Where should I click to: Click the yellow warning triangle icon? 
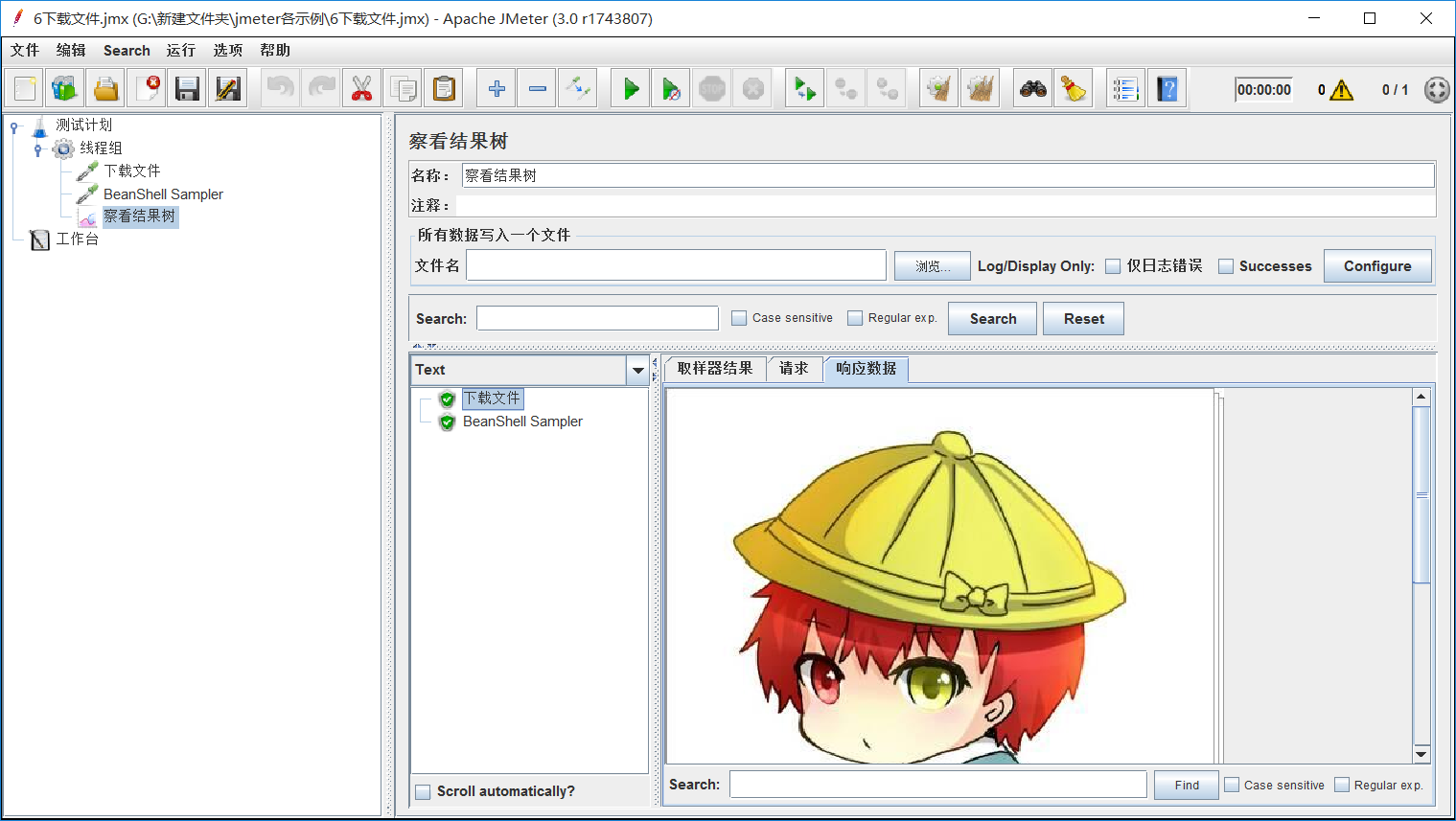click(1342, 90)
